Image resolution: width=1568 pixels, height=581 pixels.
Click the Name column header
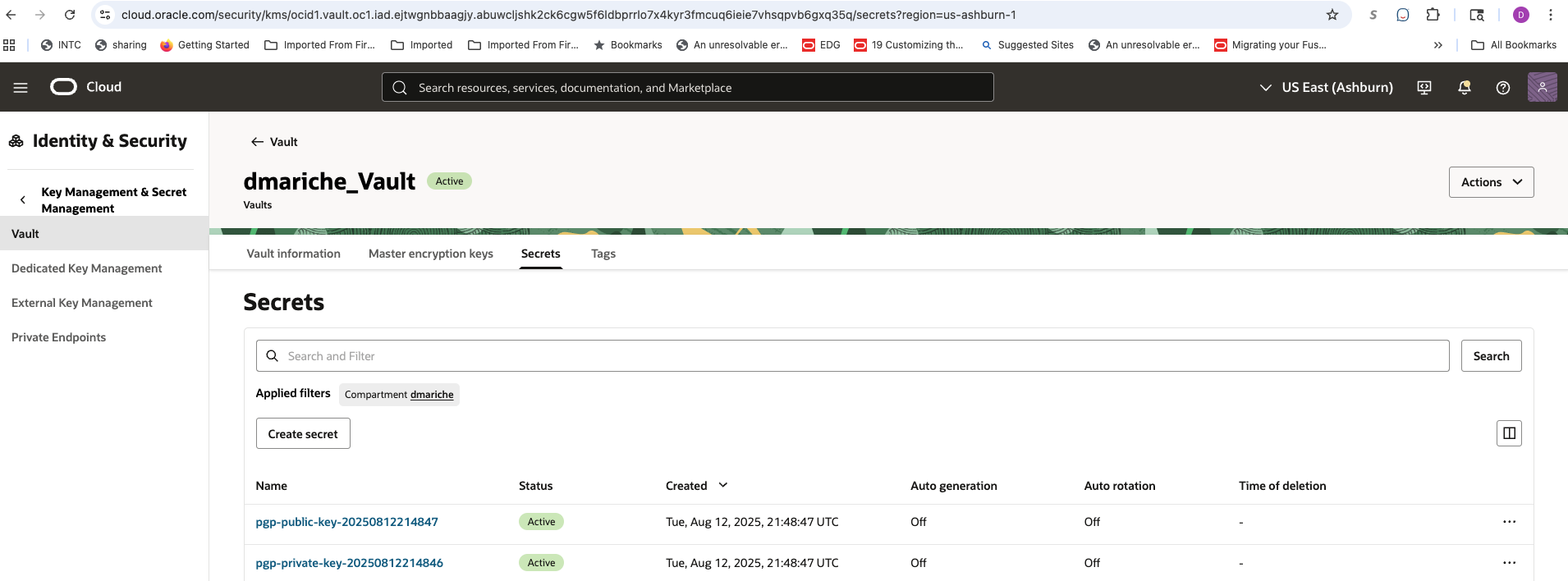271,486
